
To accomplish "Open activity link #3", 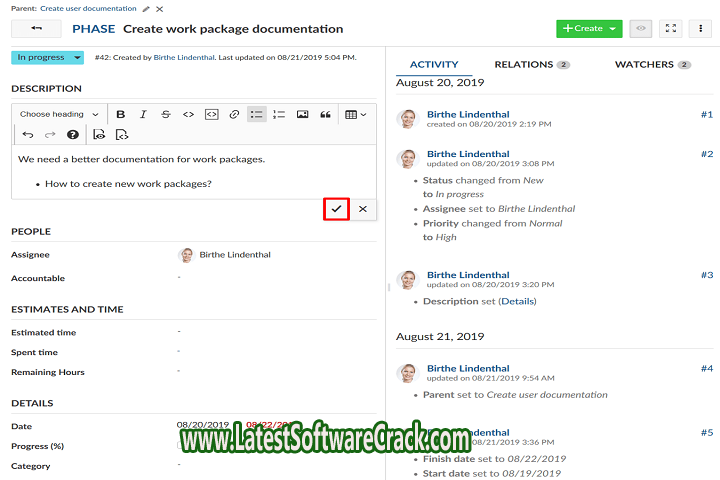I will tap(707, 275).
